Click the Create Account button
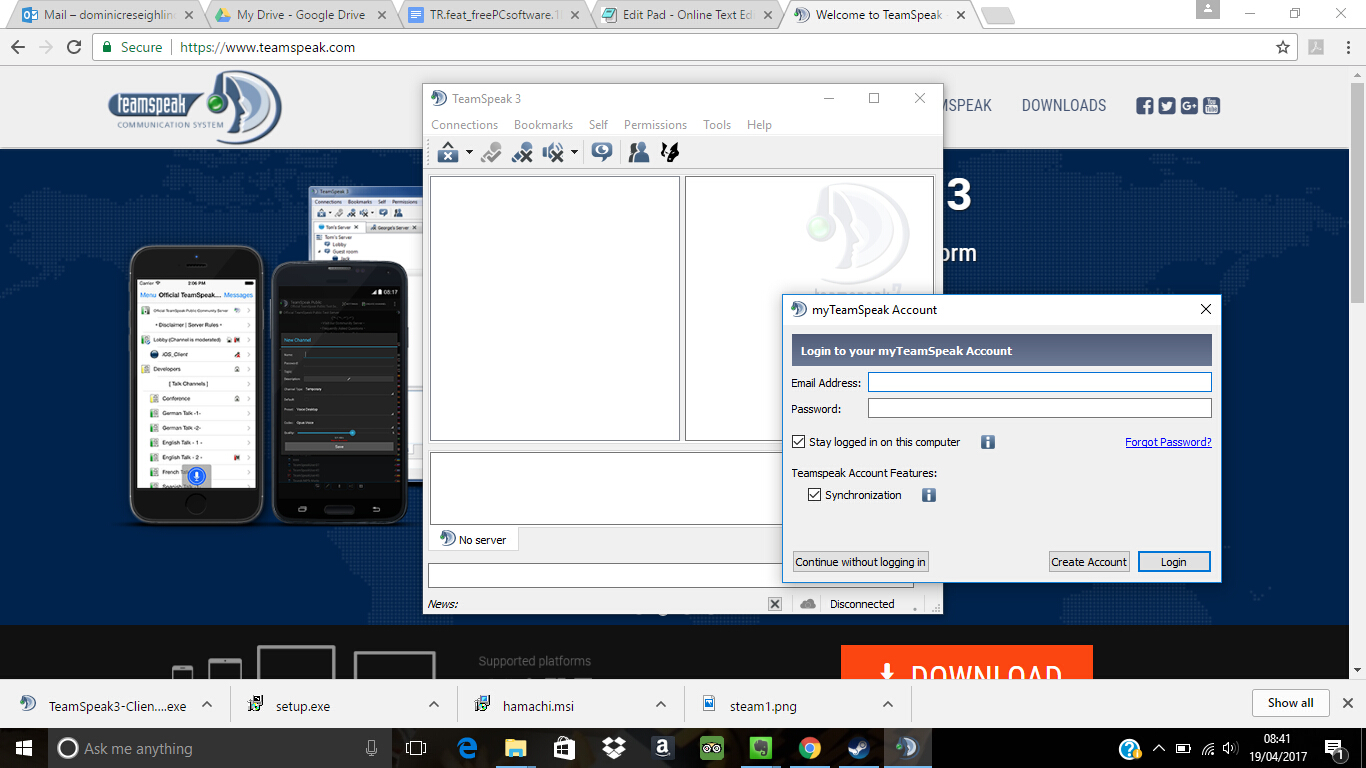Image resolution: width=1366 pixels, height=768 pixels. coord(1089,562)
